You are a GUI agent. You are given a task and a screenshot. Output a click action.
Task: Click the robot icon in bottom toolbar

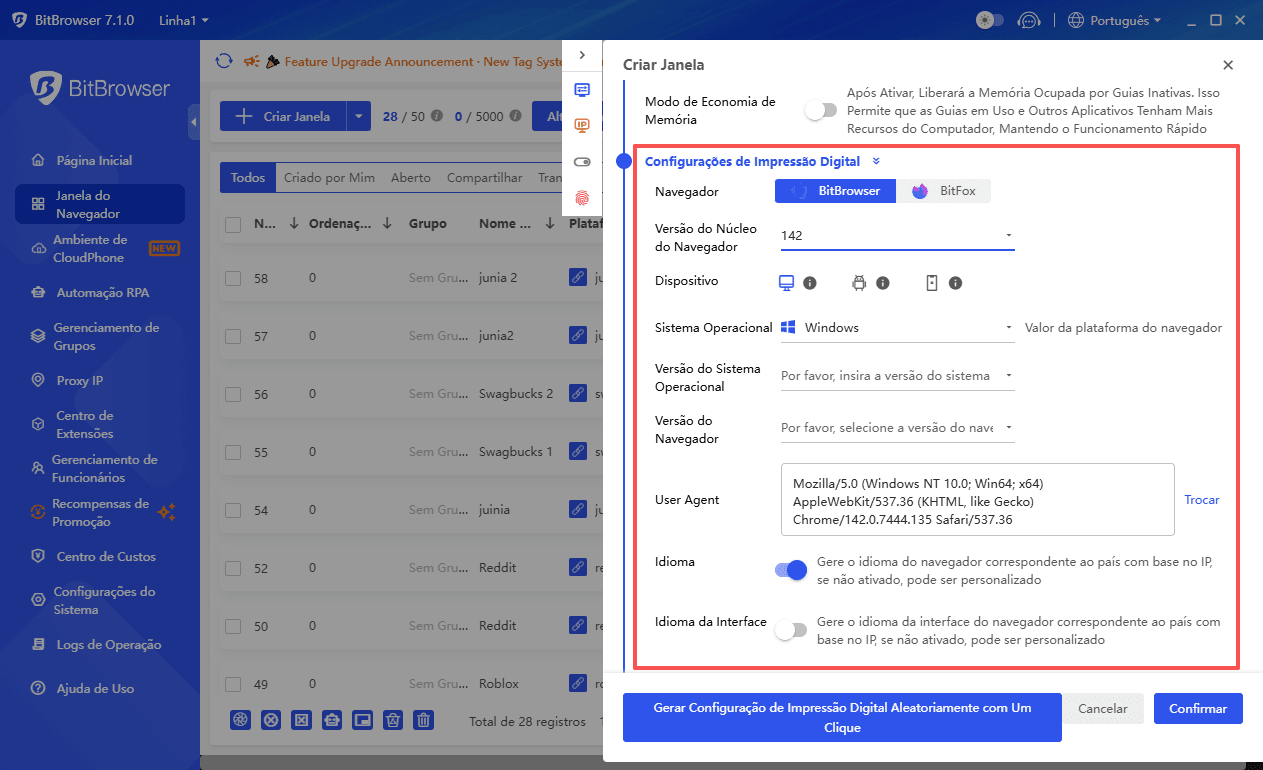[x=332, y=720]
